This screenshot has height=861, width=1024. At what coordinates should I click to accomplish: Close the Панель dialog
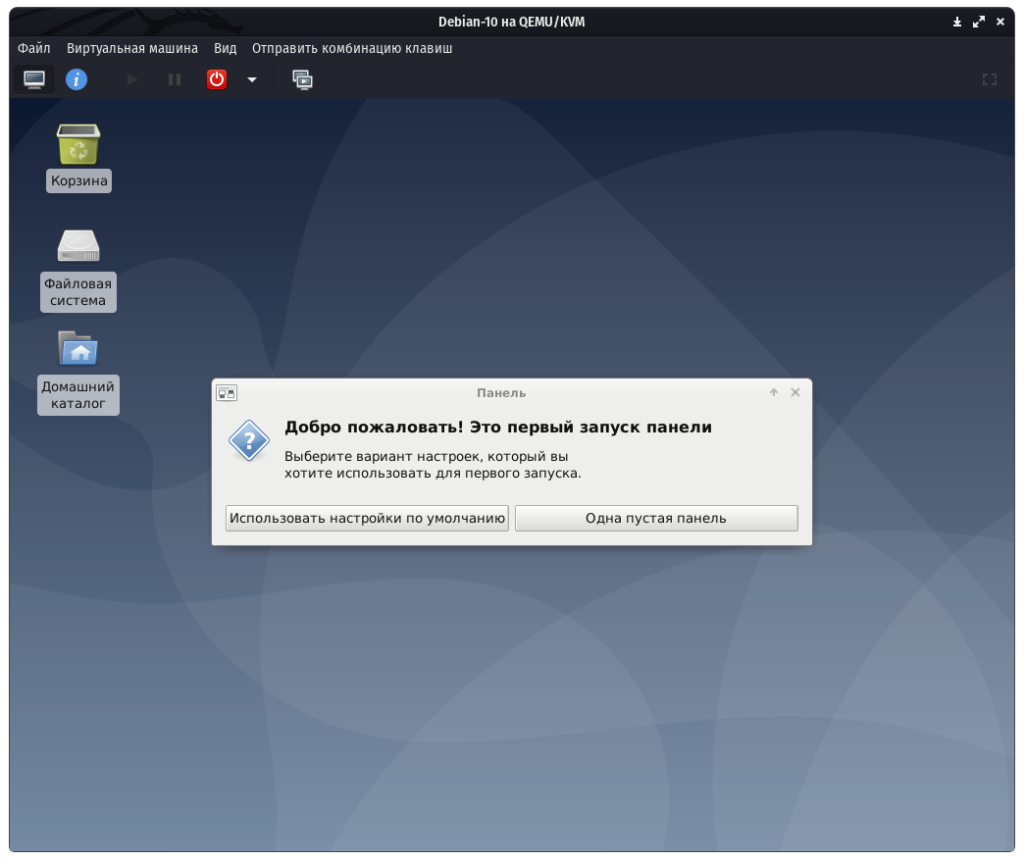[795, 393]
